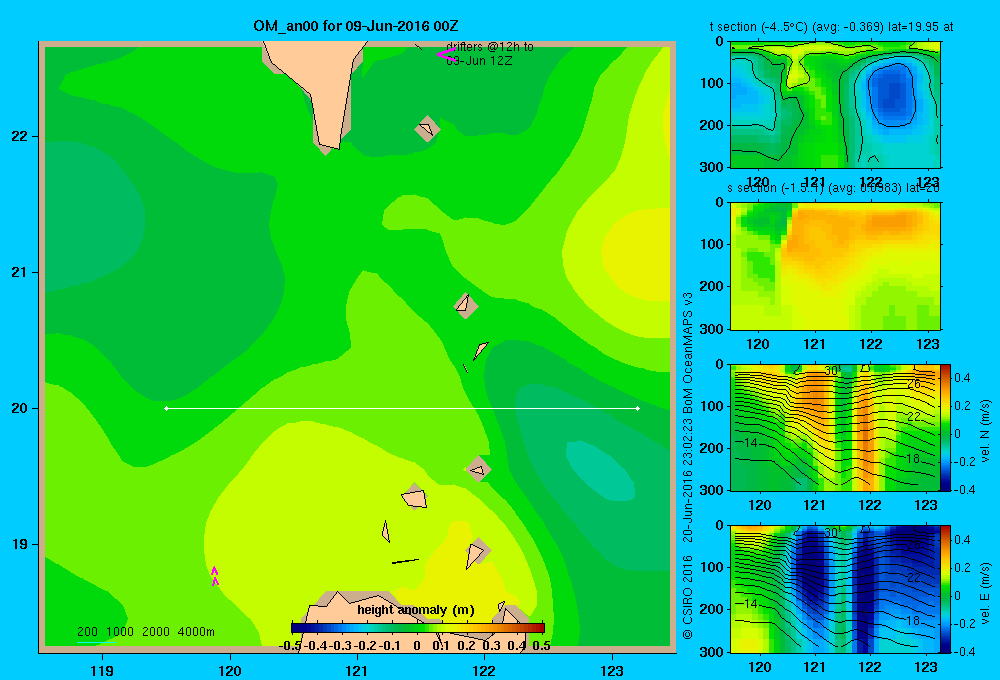The width and height of the screenshot is (1000, 680).
Task: Click latitude label 21 on the main map axis
Action: point(19,272)
